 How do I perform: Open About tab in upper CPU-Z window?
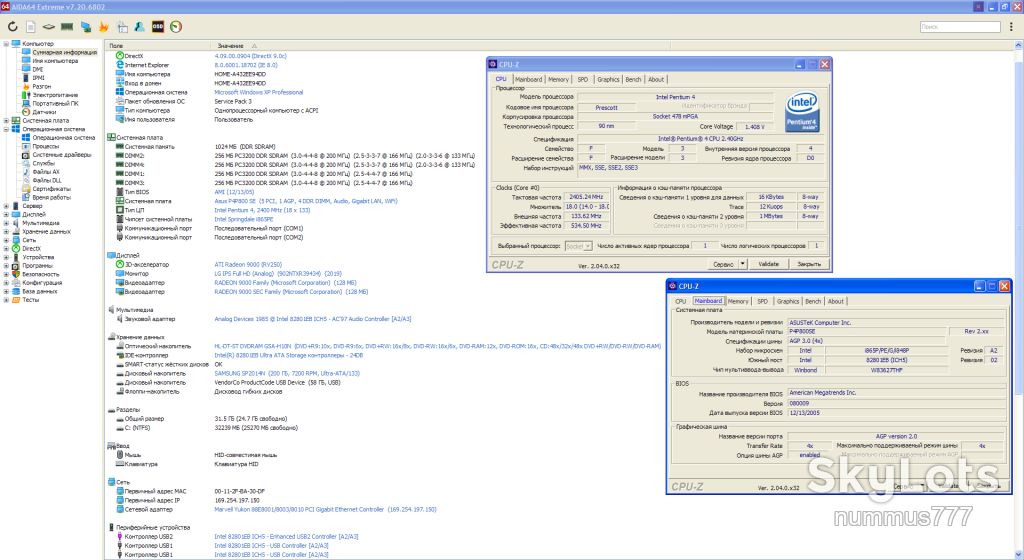656,79
